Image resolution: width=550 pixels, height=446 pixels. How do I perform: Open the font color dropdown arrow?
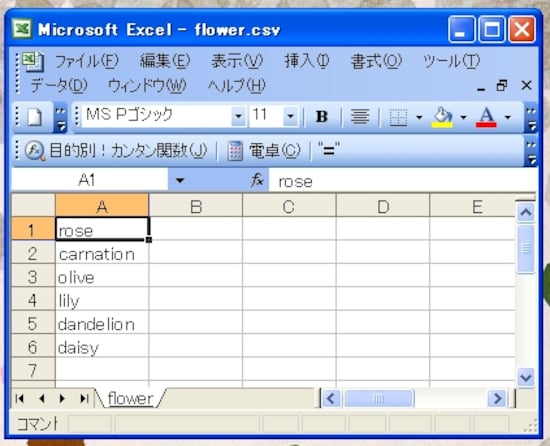[x=508, y=117]
